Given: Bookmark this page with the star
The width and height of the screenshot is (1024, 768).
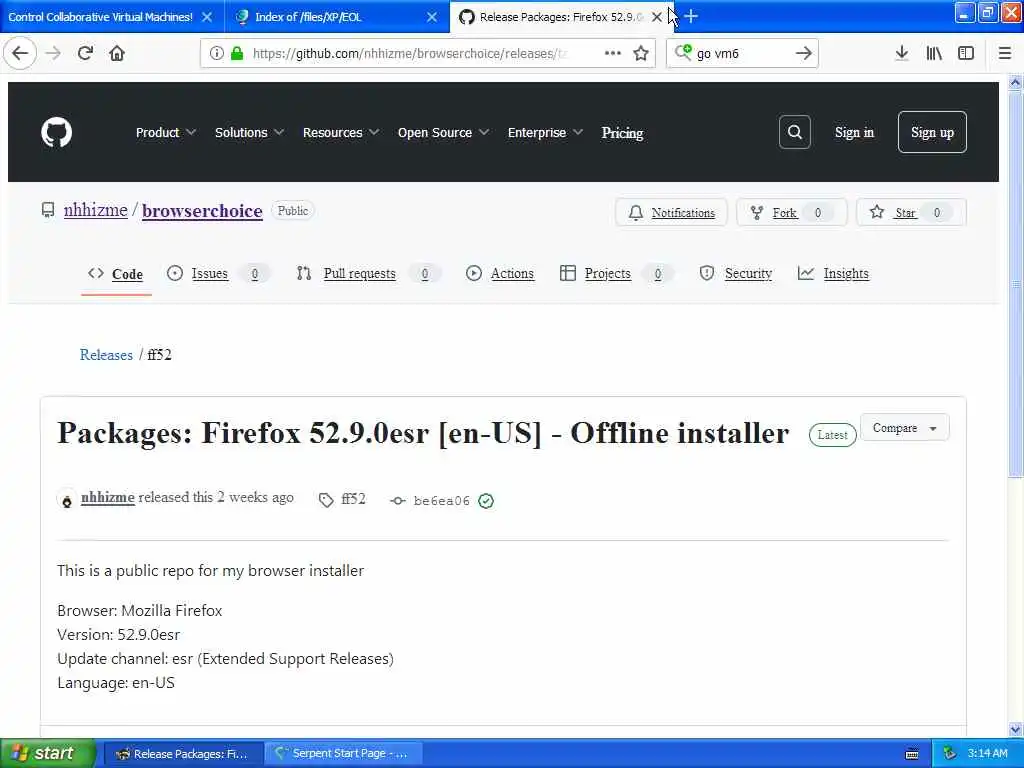Looking at the screenshot, I should (641, 54).
